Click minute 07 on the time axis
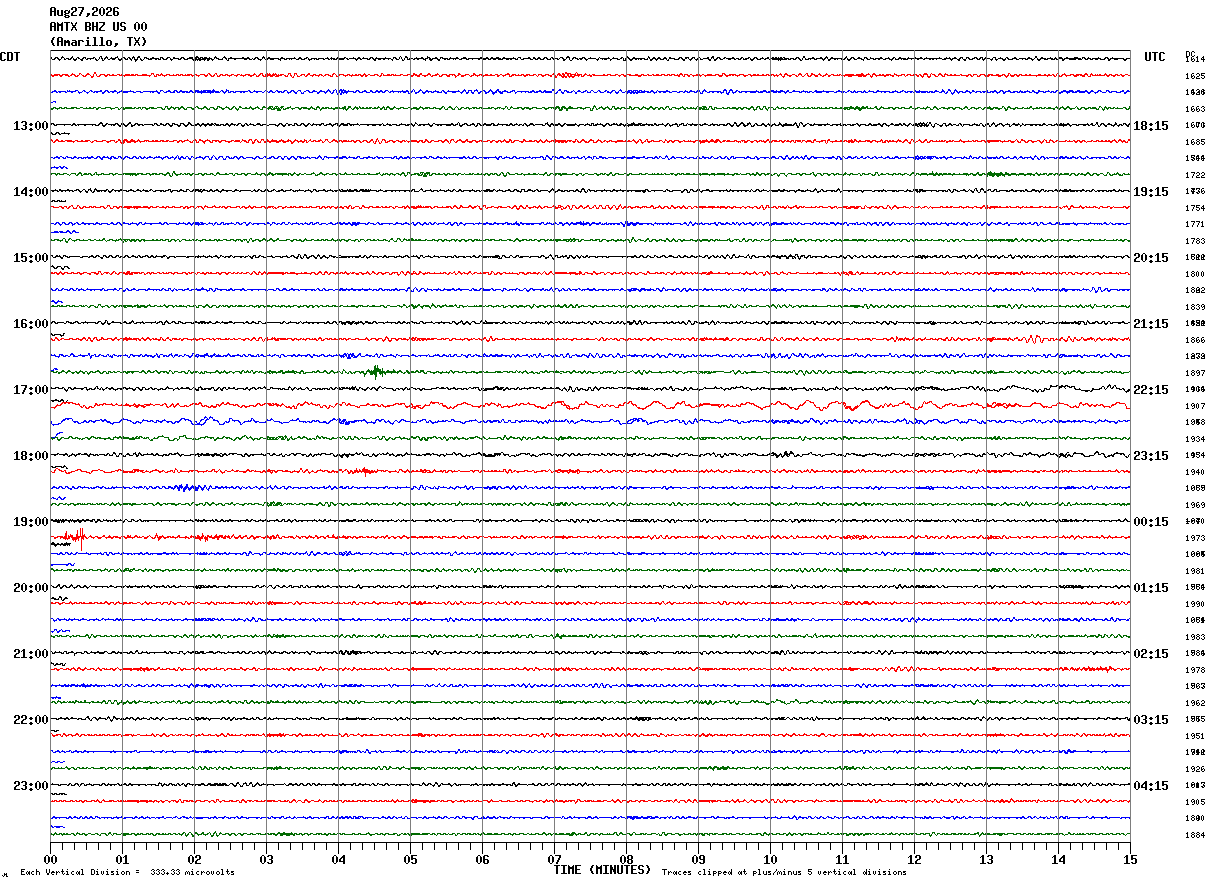 [x=554, y=859]
